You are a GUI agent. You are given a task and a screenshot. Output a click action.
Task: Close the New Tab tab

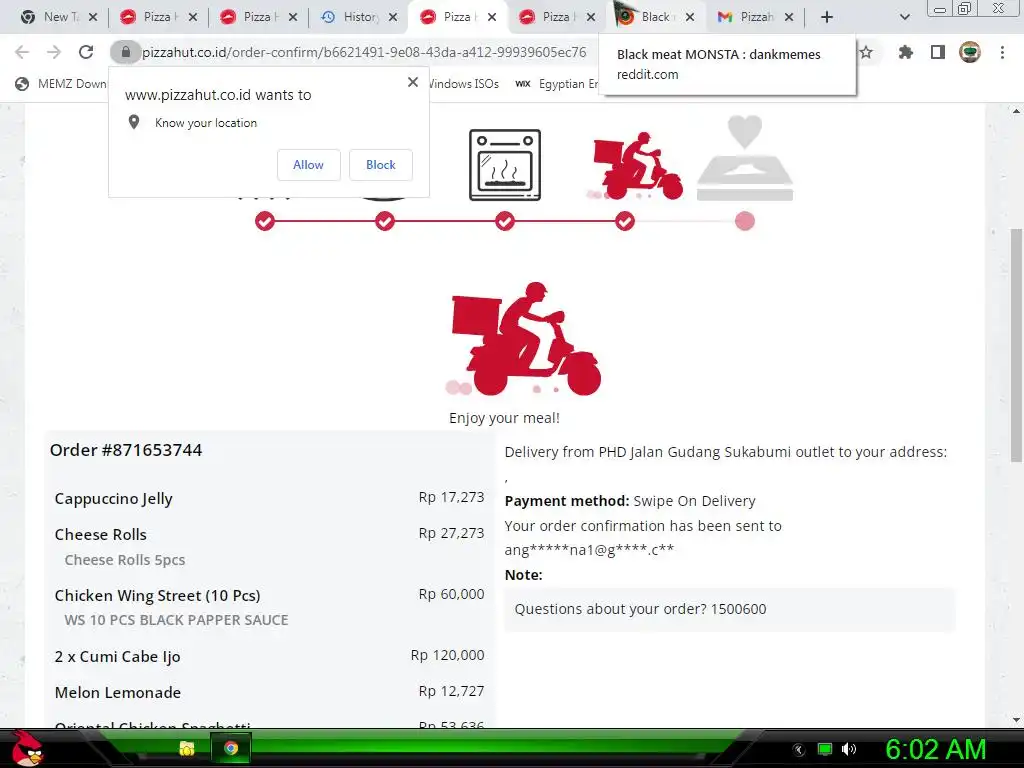click(93, 18)
